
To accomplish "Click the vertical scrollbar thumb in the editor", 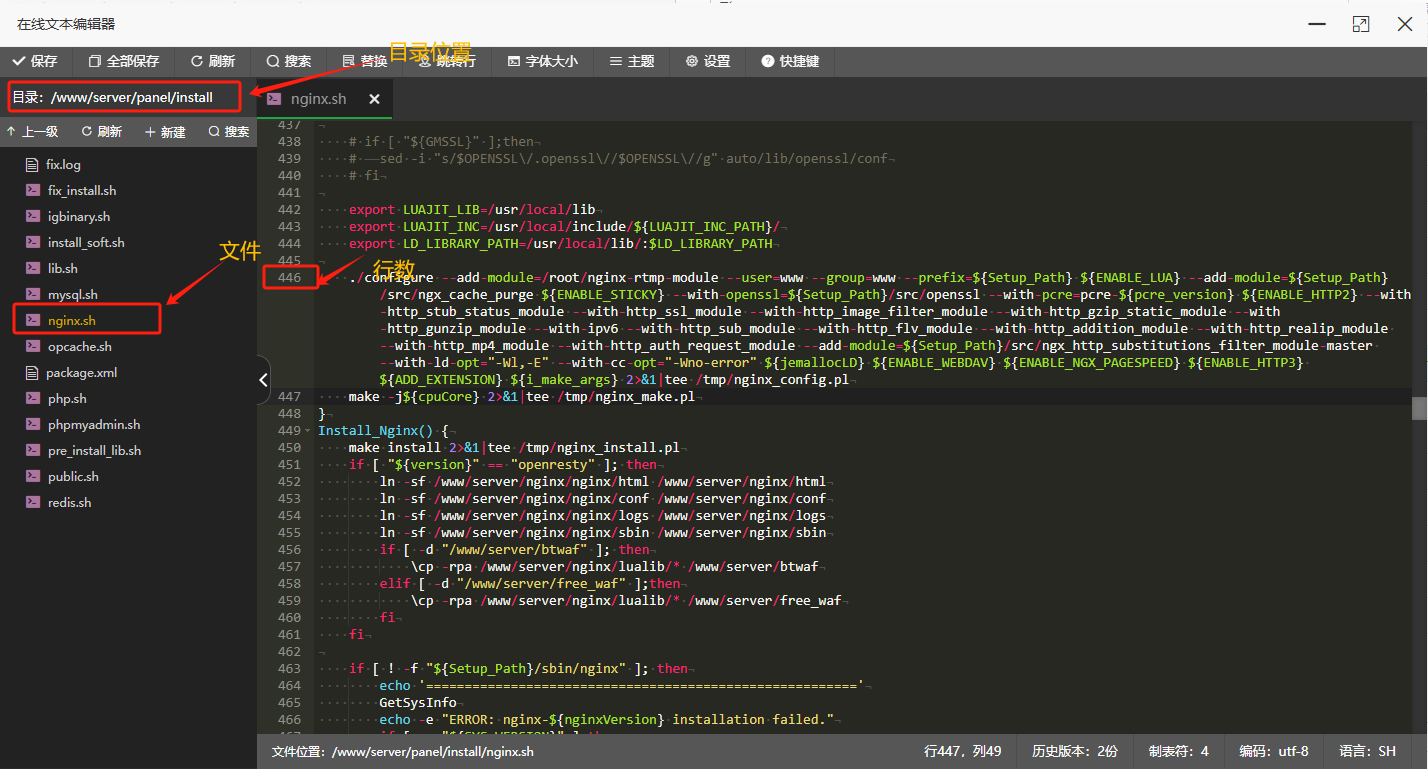I will [1419, 408].
